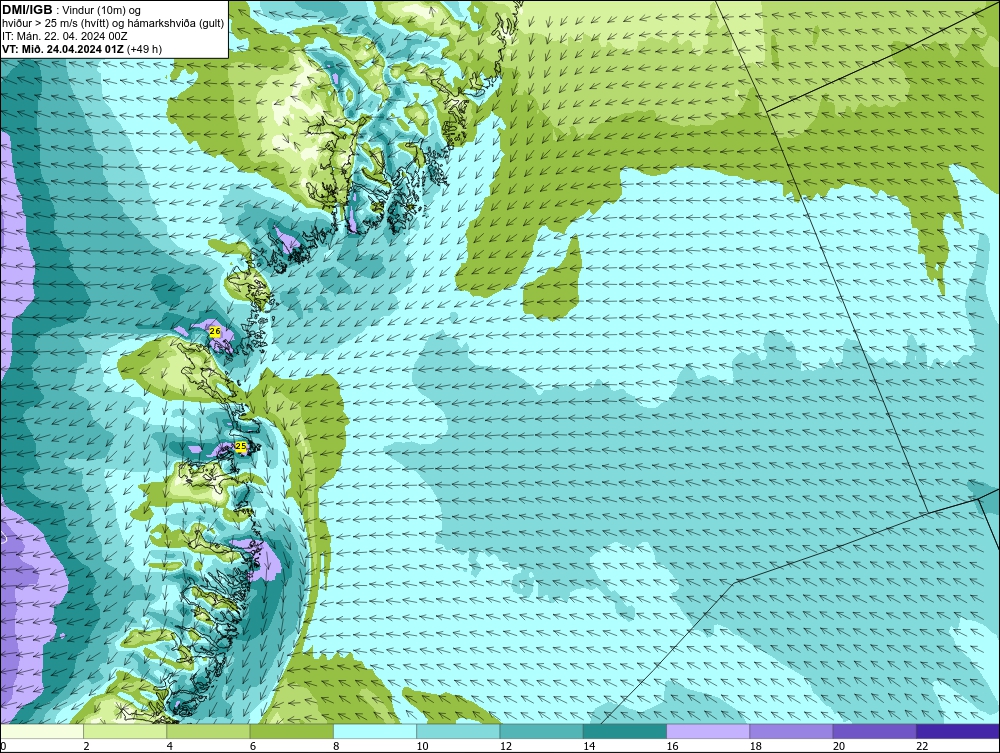Screen dimensions: 1000x753
Task: Click the 20–22 m/s violet legend swatch
Action: 874,731
